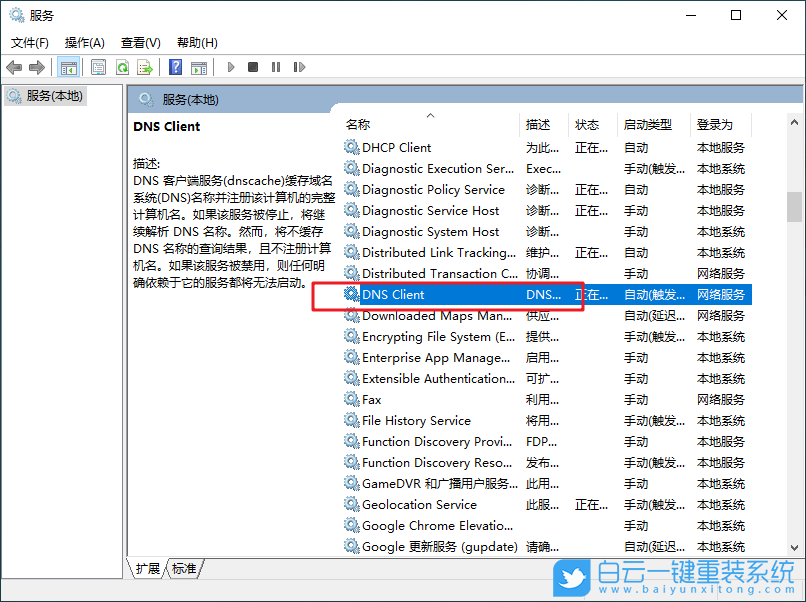Open the Properties icon on the toolbar
The height and width of the screenshot is (602, 806).
click(95, 67)
